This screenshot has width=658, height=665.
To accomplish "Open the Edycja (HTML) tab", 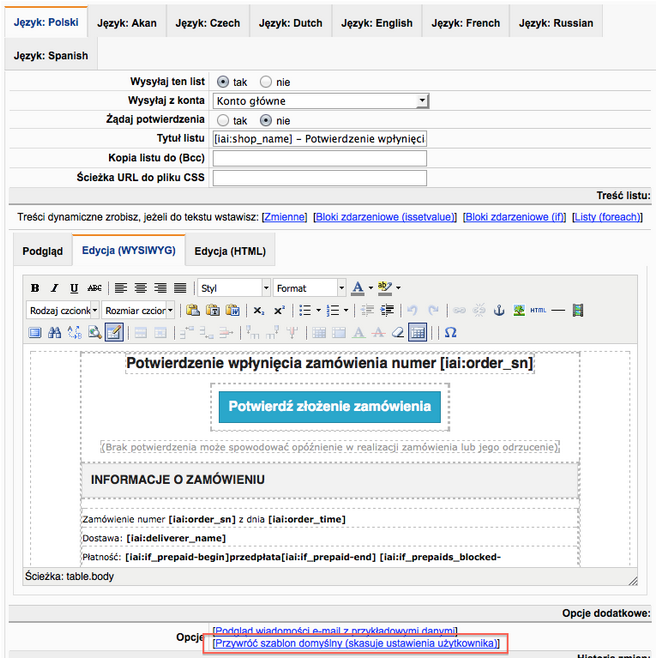I will point(230,251).
